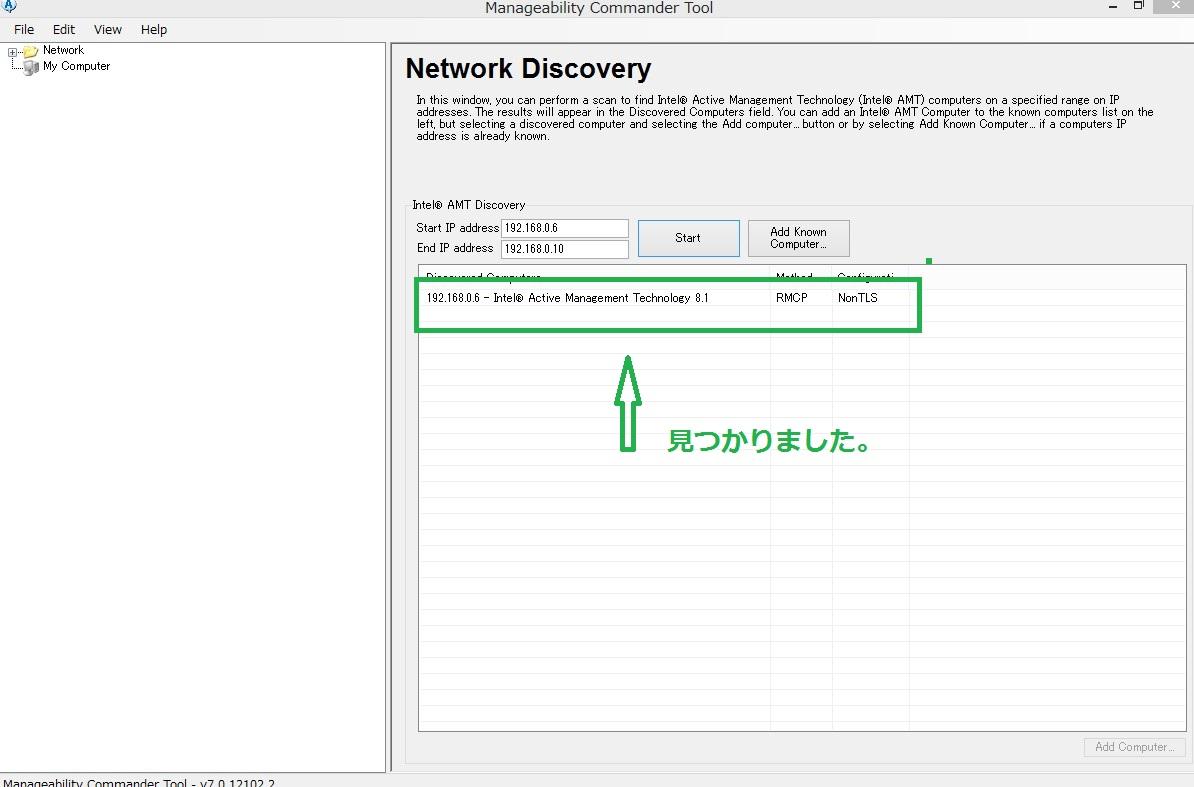Select the discovered 192.168.0.6 AMT computer row

coord(666,298)
